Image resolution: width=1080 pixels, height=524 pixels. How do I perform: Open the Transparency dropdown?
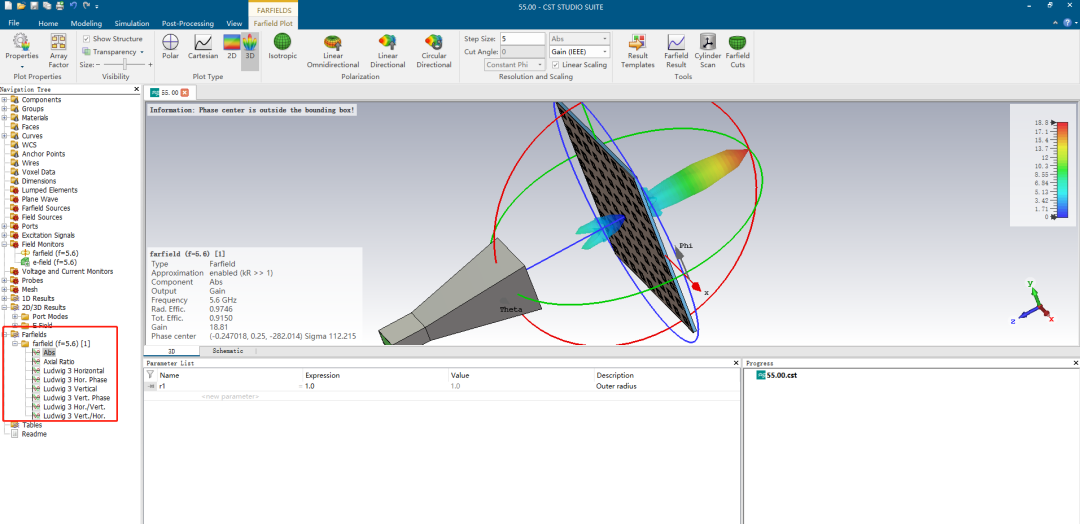point(114,52)
